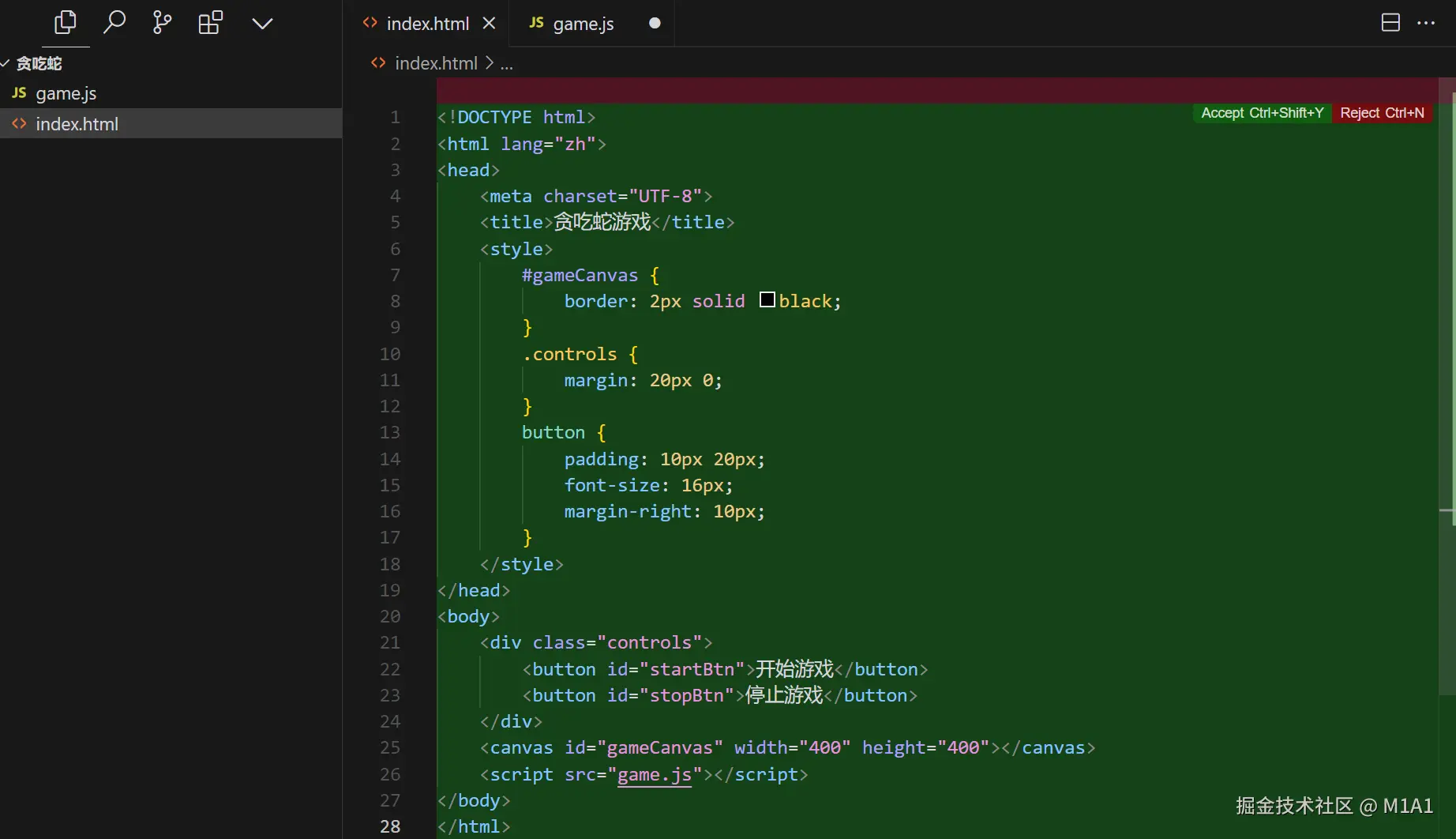Click the #gameCanvas selector text
Screen dimensions: 1456x839
click(x=580, y=275)
